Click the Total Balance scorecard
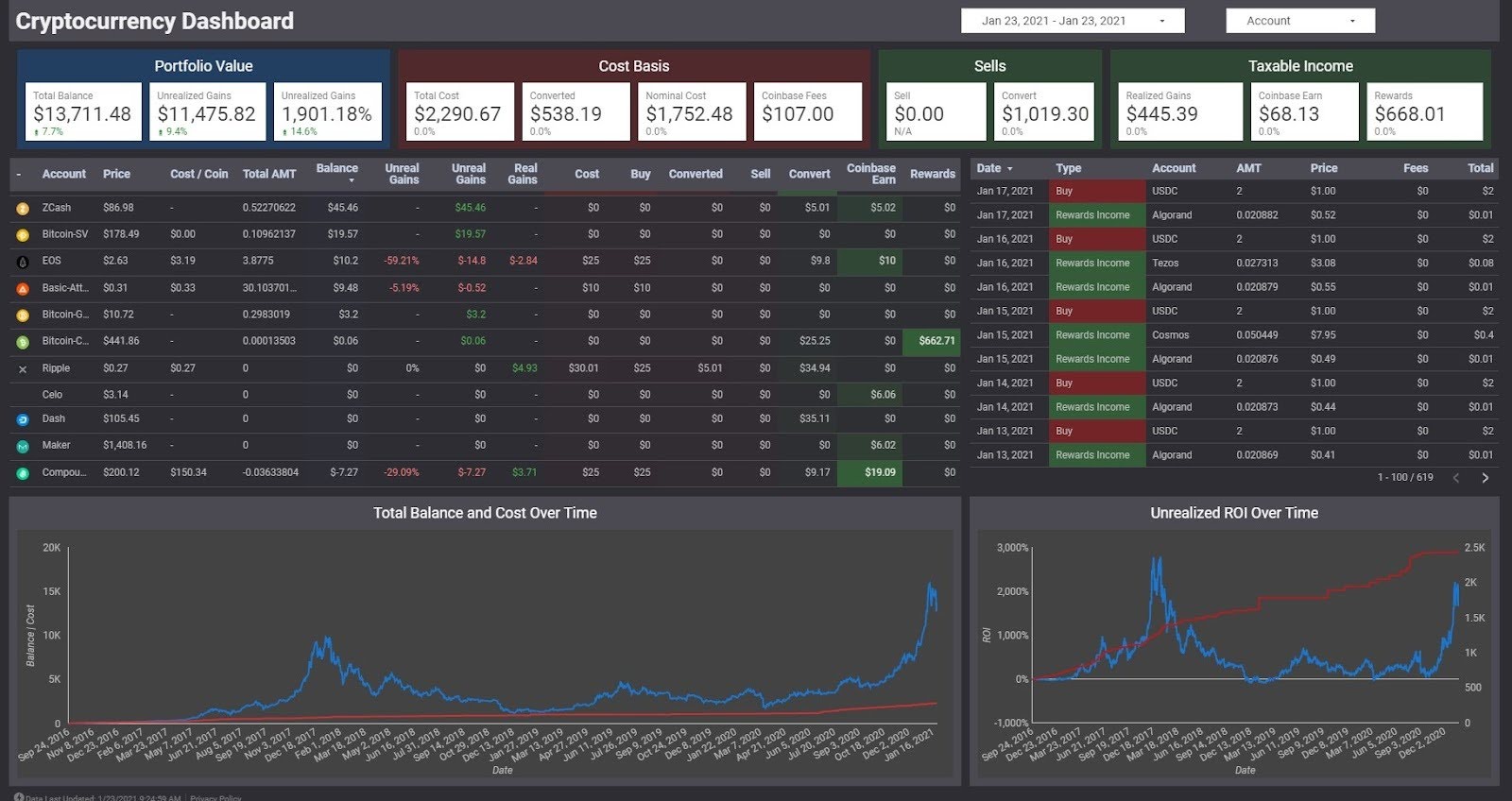The width and height of the screenshot is (1512, 801). point(83,111)
